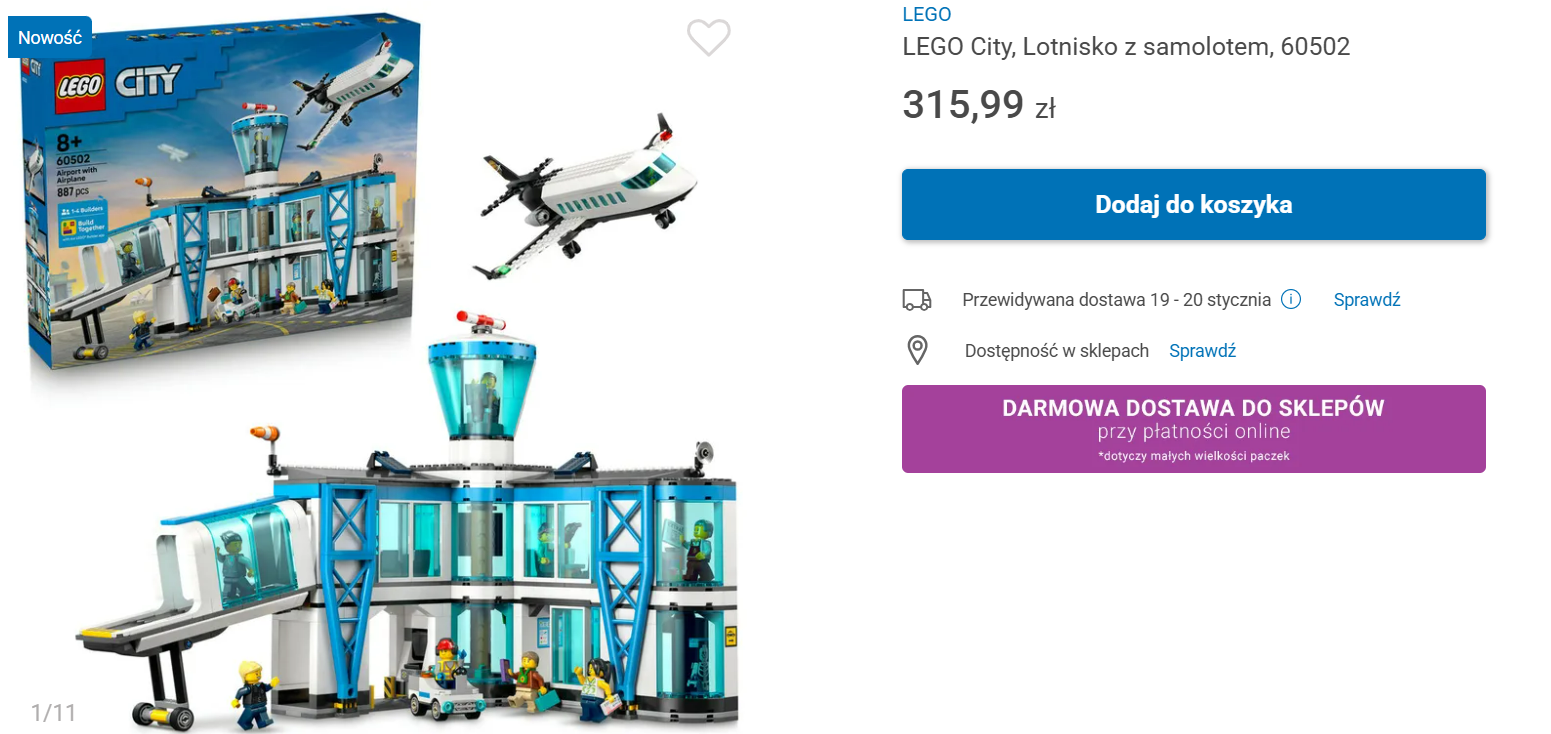
Task: Add the LEGO set to the cart
Action: [1193, 204]
